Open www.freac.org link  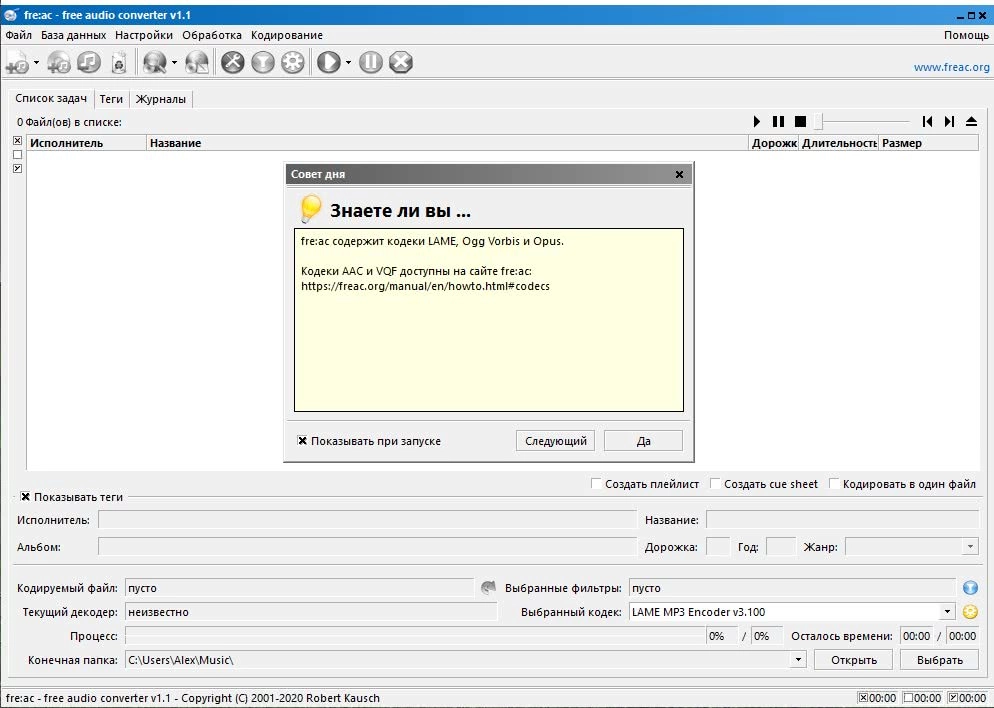951,67
